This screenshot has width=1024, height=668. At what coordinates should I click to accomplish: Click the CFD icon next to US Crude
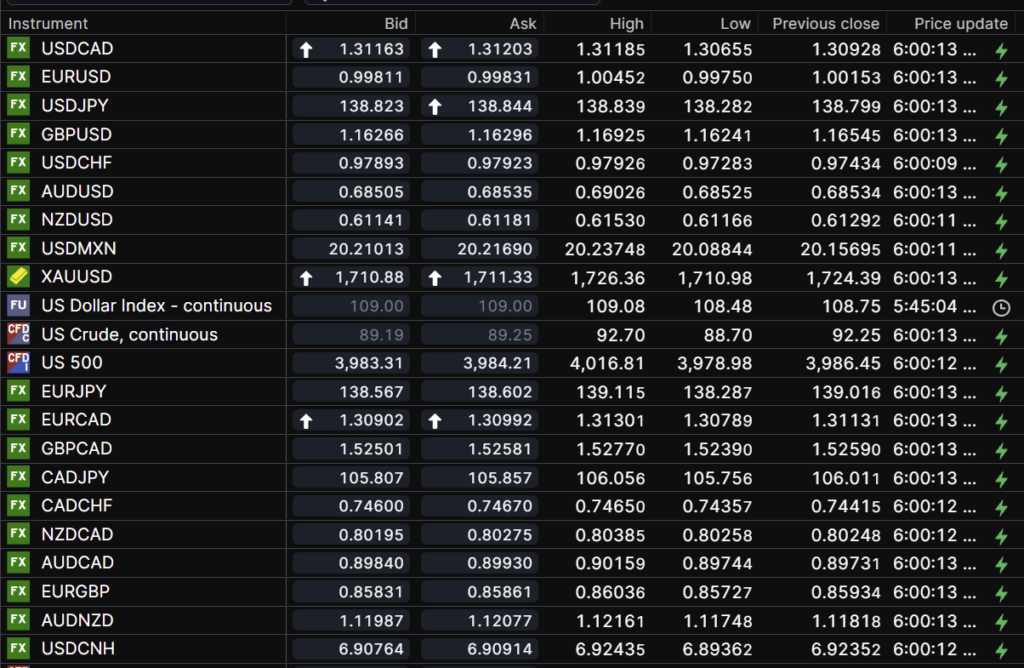[x=18, y=334]
